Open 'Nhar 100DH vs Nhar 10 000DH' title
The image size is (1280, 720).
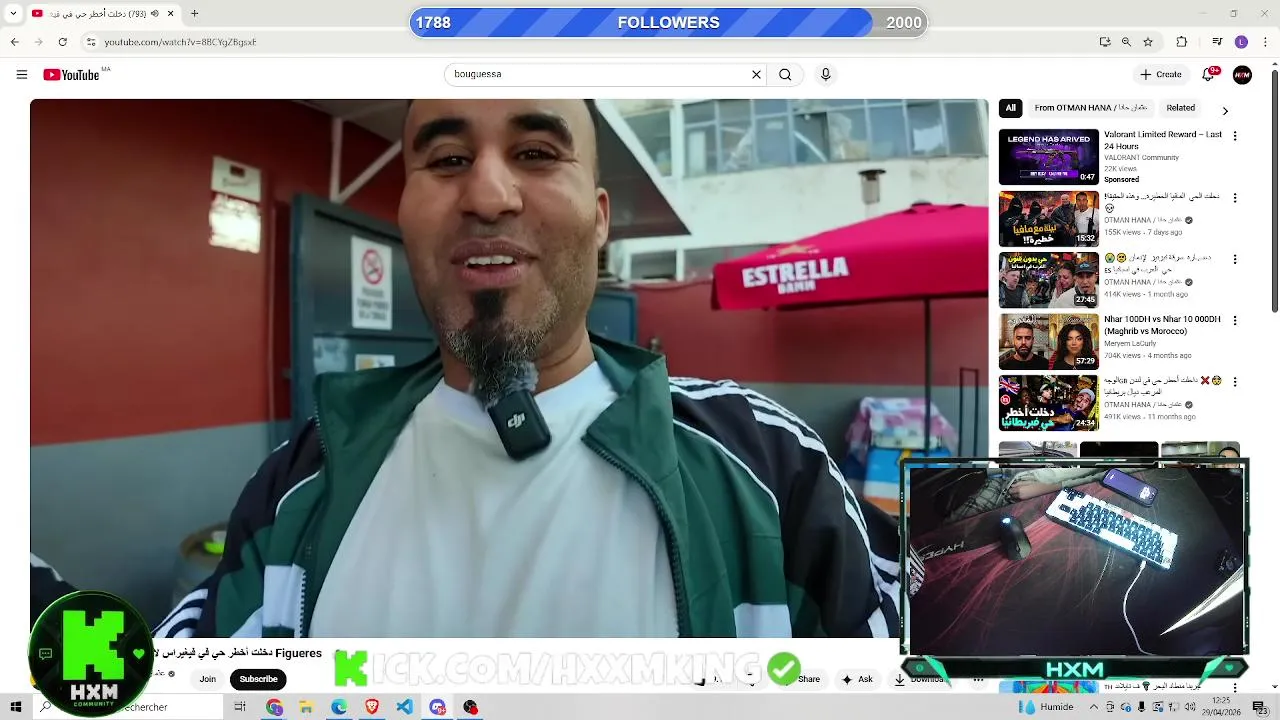tap(1162, 324)
